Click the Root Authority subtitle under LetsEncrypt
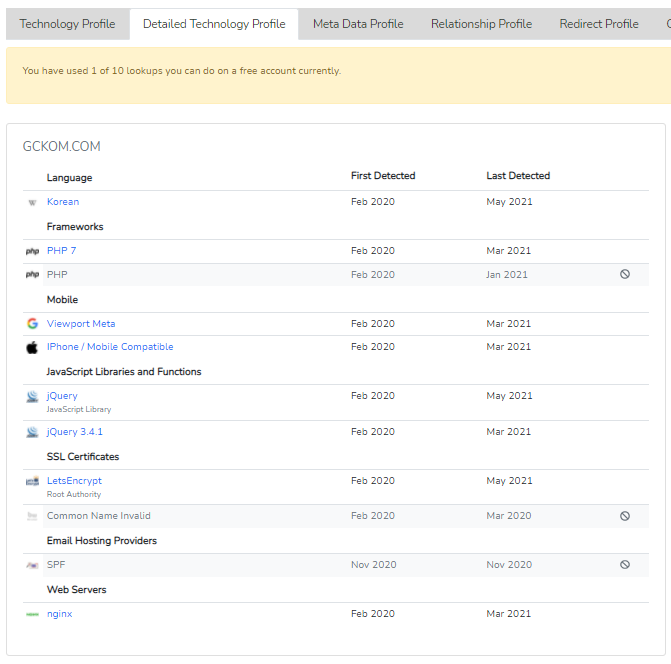This screenshot has width=671, height=664. pos(74,494)
